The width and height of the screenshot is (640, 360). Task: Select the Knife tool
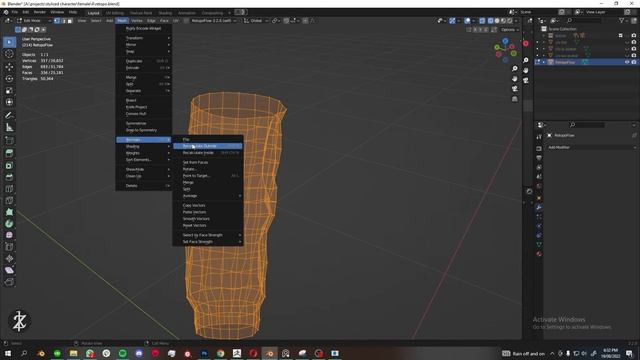(9, 200)
